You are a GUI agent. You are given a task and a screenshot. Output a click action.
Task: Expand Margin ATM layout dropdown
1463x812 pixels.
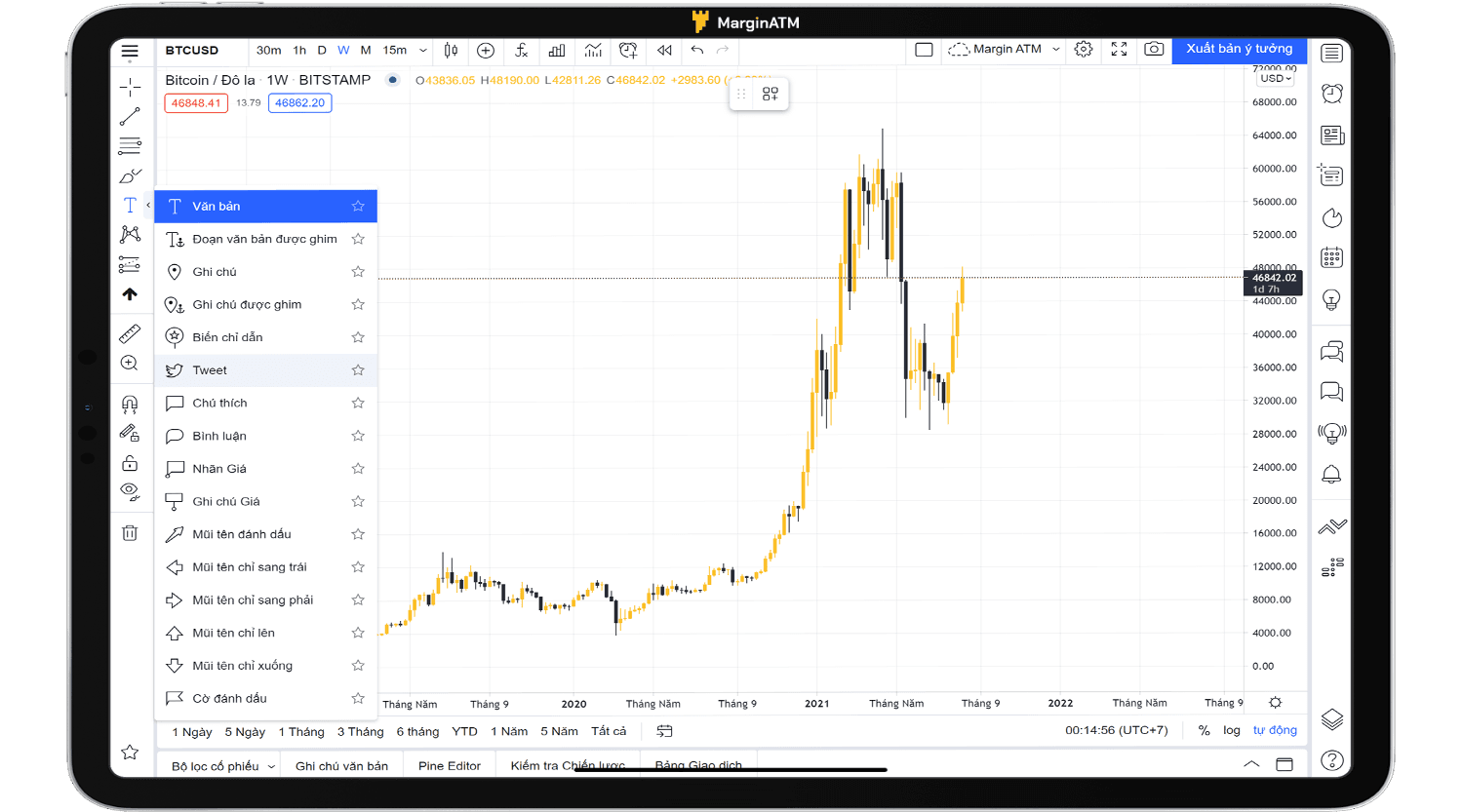click(x=1056, y=49)
